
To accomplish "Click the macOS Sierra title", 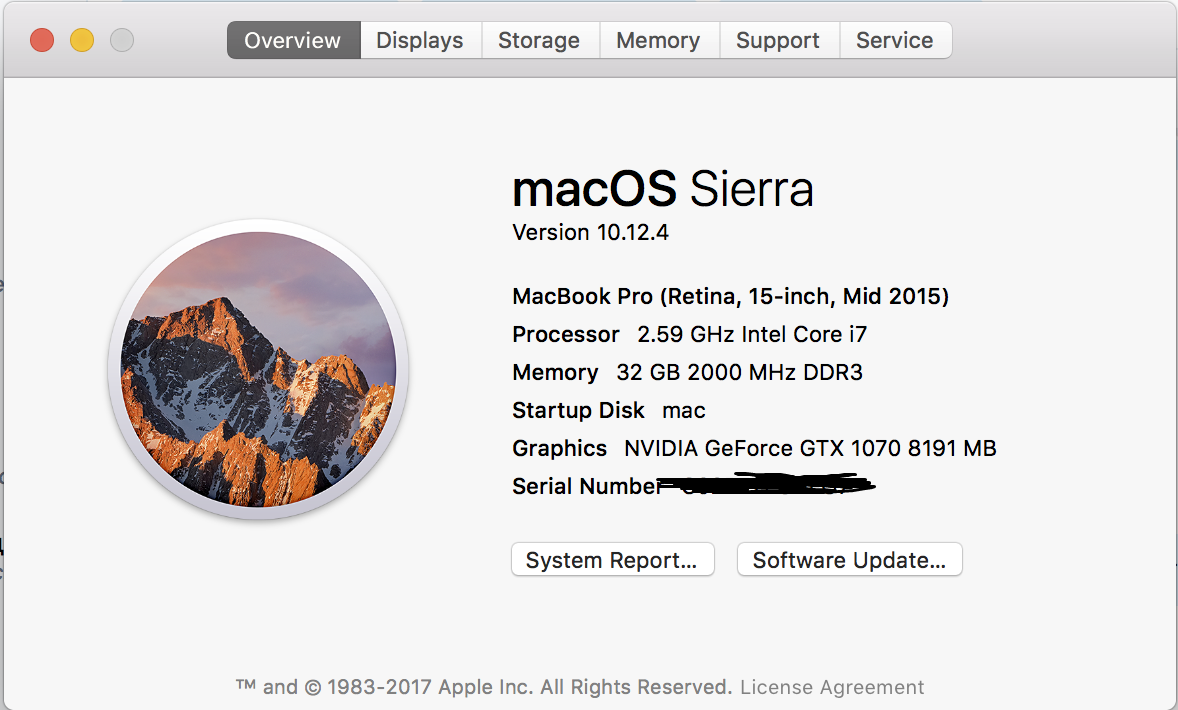I will coord(662,189).
